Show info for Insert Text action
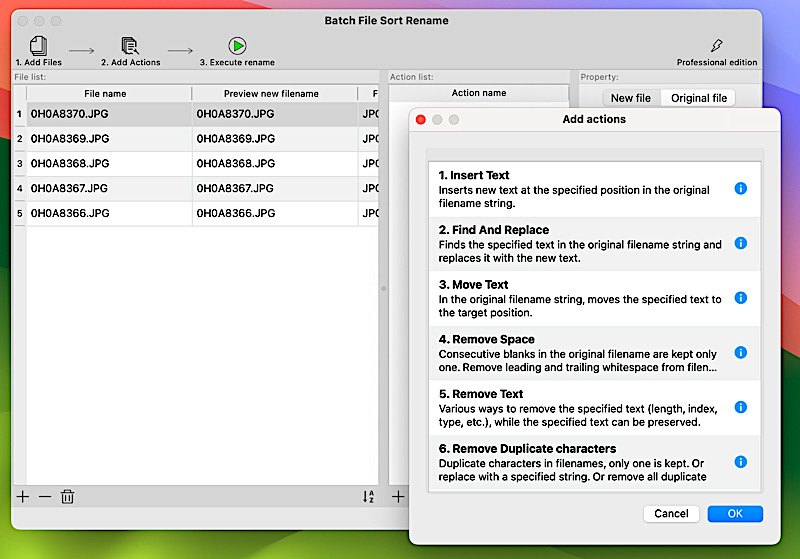The height and width of the screenshot is (559, 800). (740, 188)
